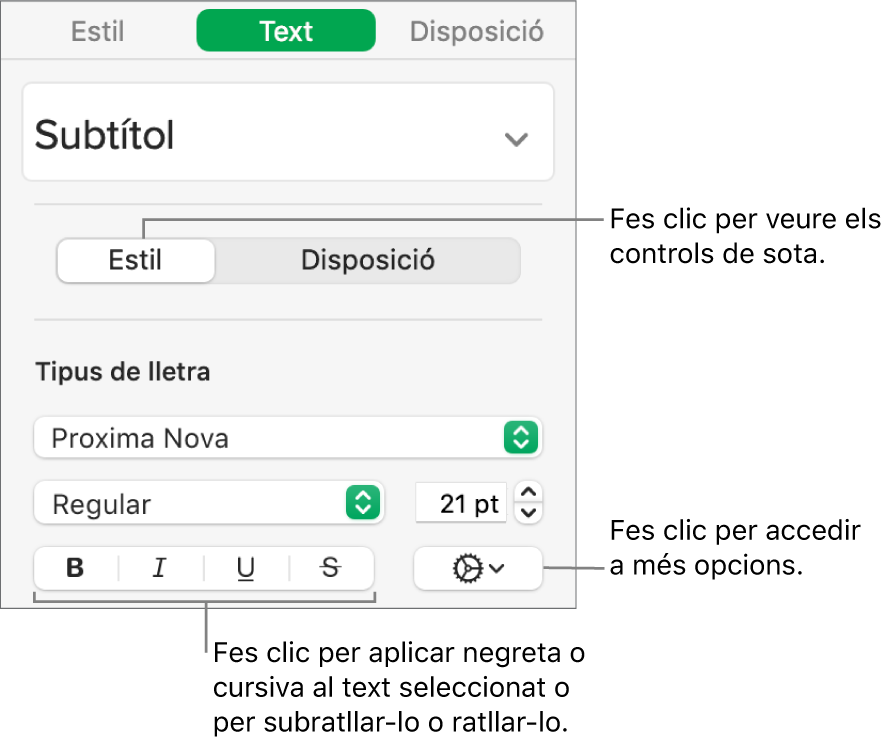
Task: Select the green Text tab
Action: point(286,31)
